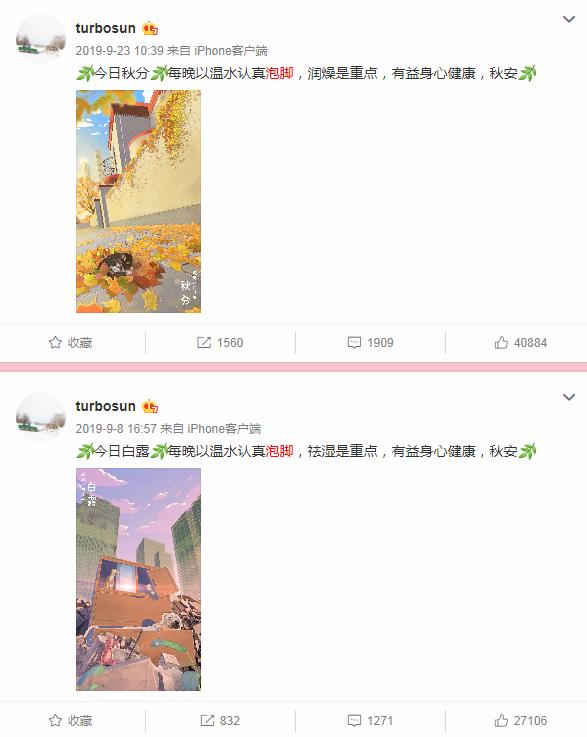Click the crown VIP badge on second post

pyautogui.click(x=150, y=407)
